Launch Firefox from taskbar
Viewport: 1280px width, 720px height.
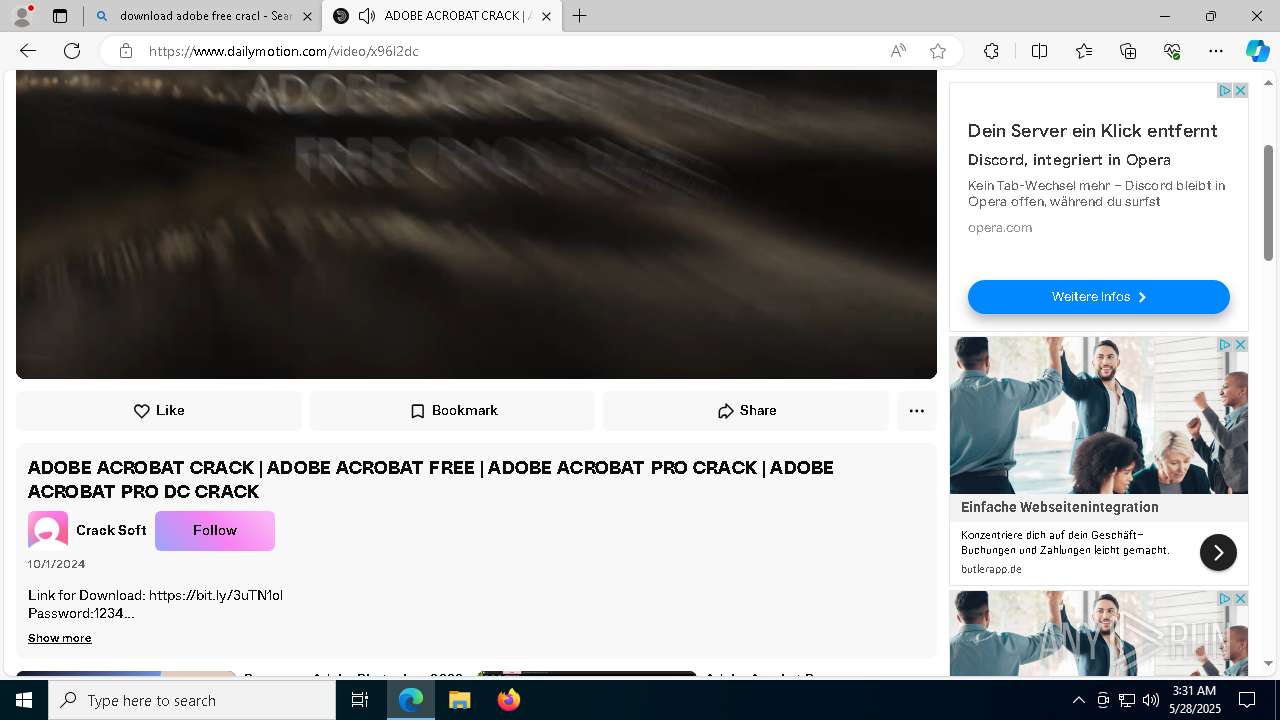point(508,700)
